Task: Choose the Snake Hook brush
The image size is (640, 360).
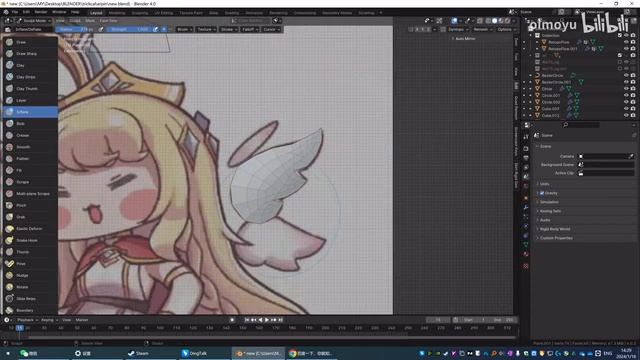Action: point(31,240)
